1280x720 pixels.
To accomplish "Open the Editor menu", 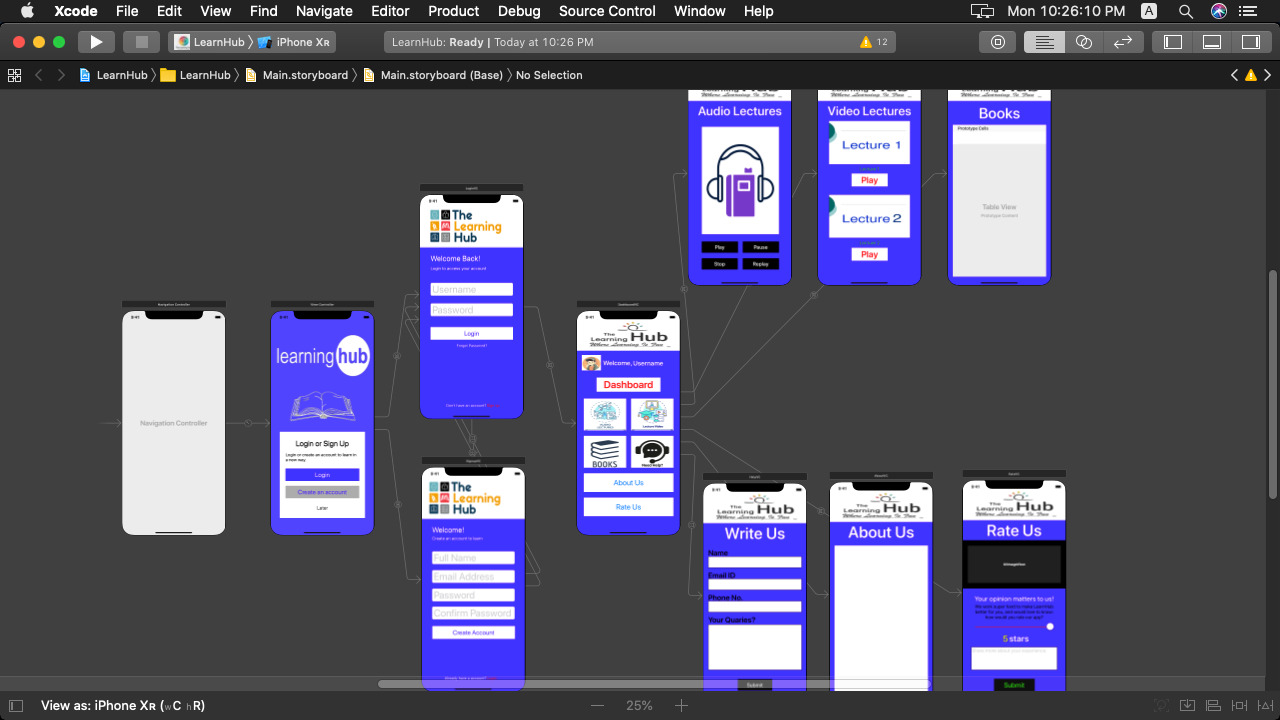I will pos(390,11).
